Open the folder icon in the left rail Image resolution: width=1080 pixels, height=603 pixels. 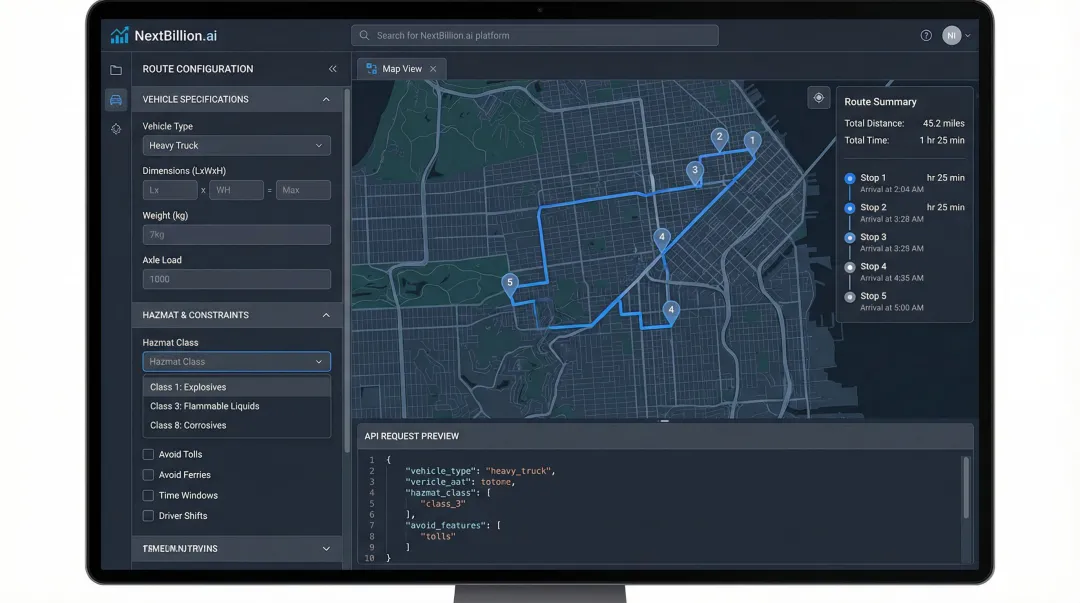pyautogui.click(x=116, y=69)
